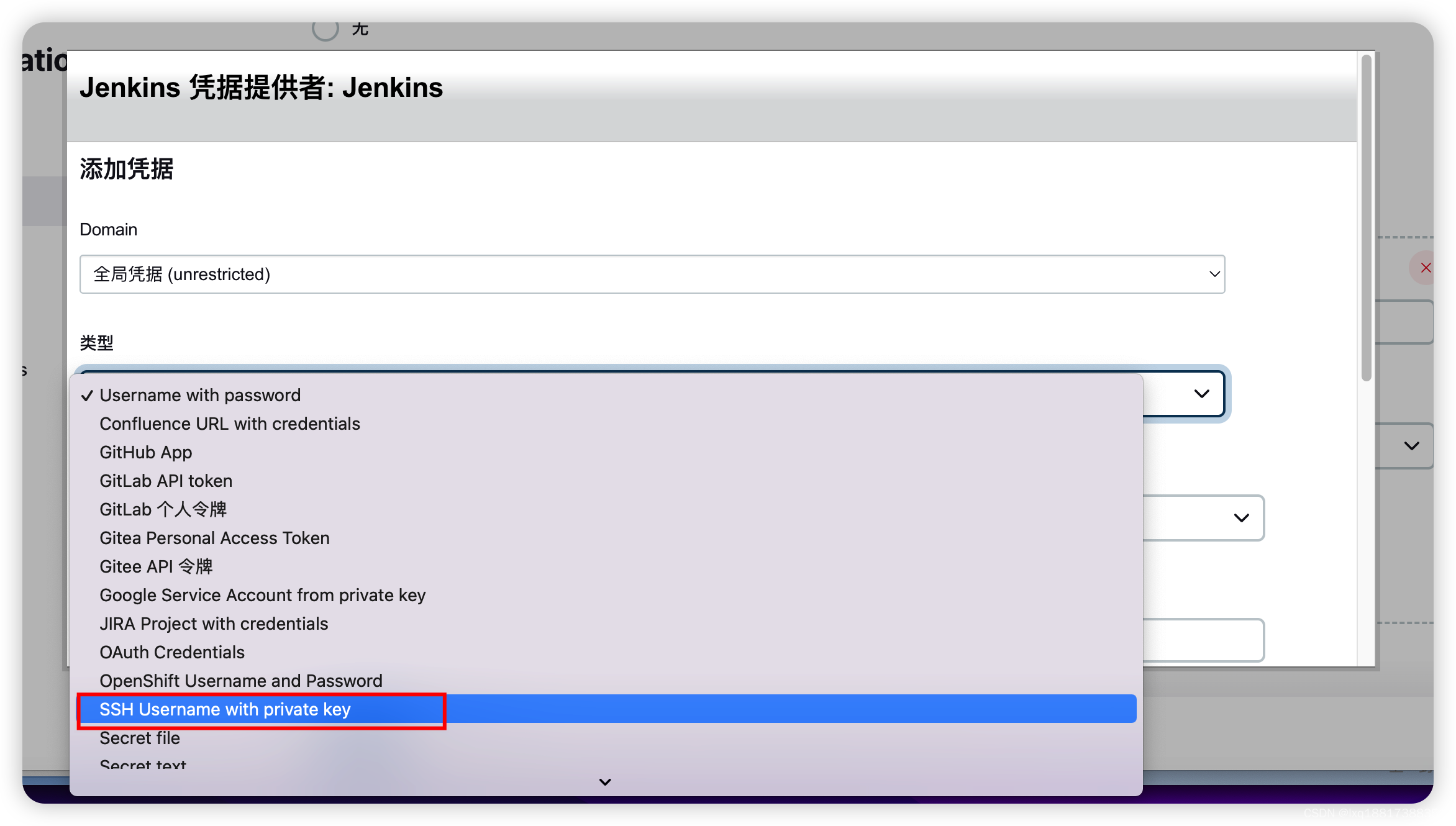
Task: Select GitLab 个人令牌 option
Action: point(606,509)
